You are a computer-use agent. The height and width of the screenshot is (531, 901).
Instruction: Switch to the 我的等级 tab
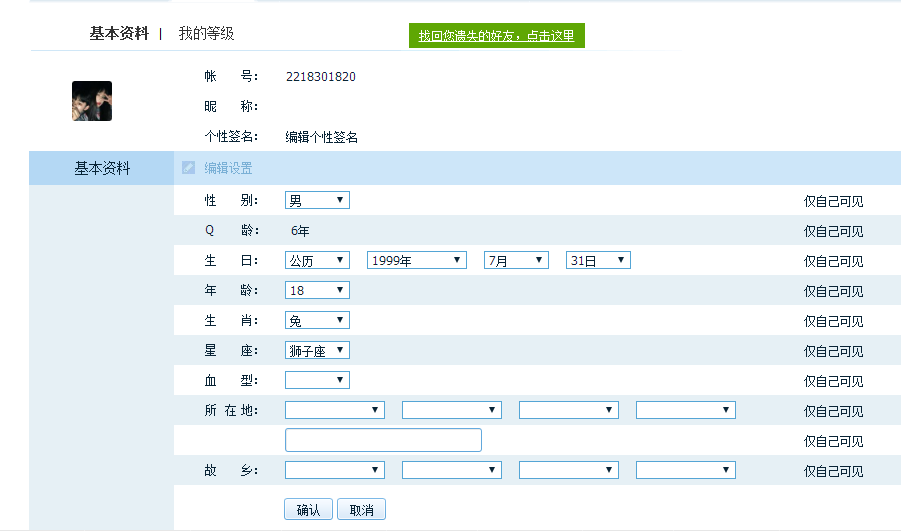click(206, 33)
